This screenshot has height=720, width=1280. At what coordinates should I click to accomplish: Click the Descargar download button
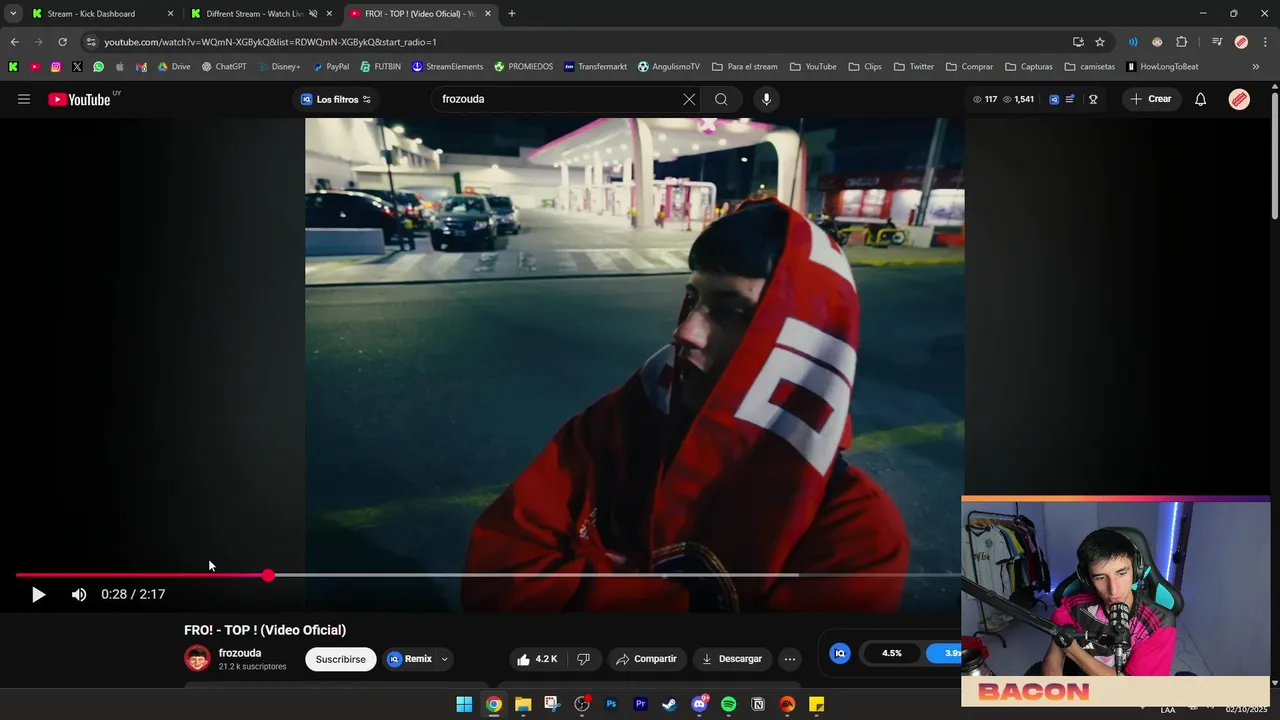click(732, 659)
